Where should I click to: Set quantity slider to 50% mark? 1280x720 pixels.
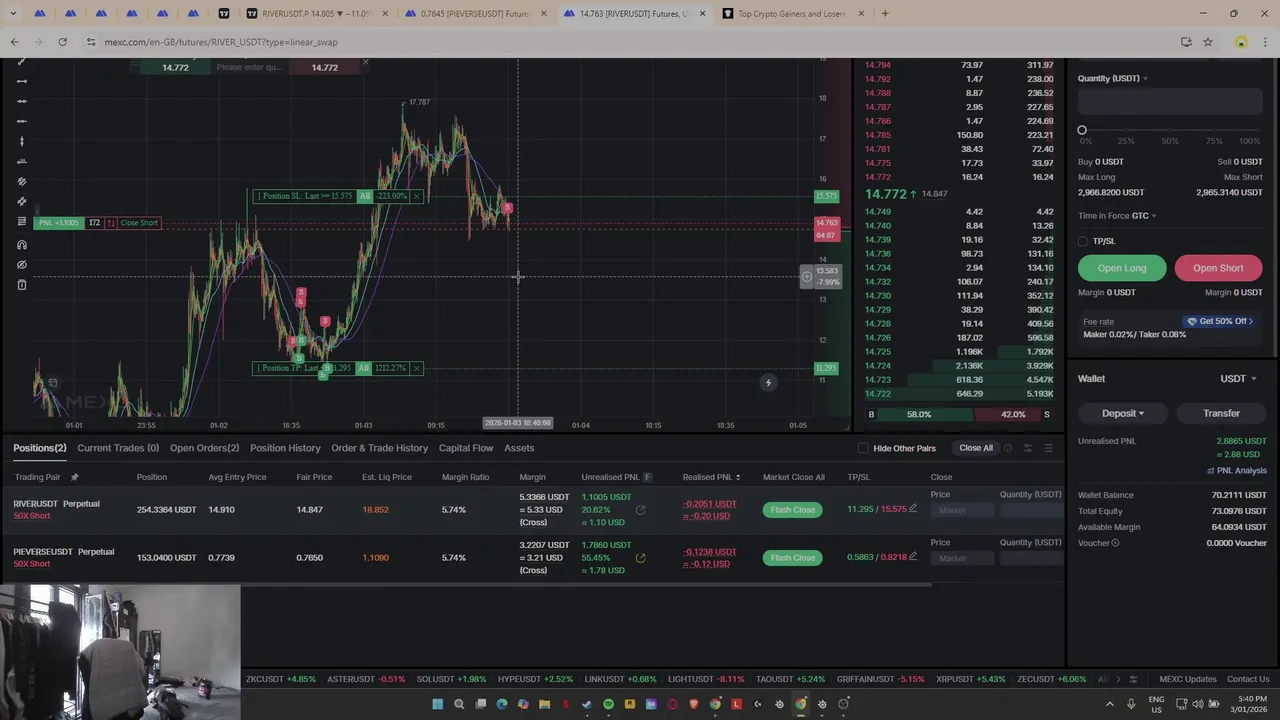coord(1170,130)
